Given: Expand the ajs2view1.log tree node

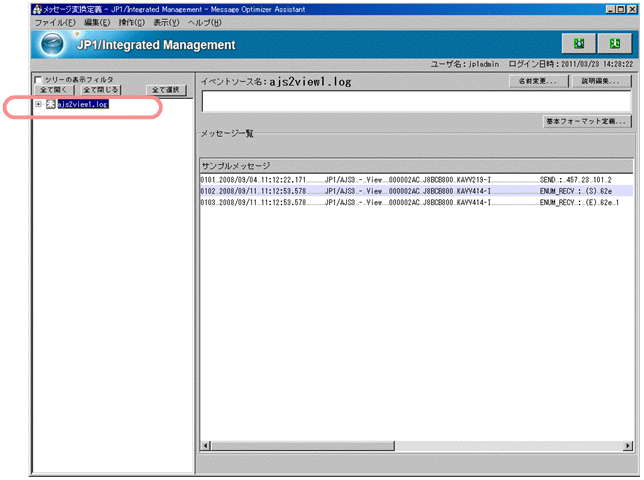Looking at the screenshot, I should pyautogui.click(x=38, y=104).
